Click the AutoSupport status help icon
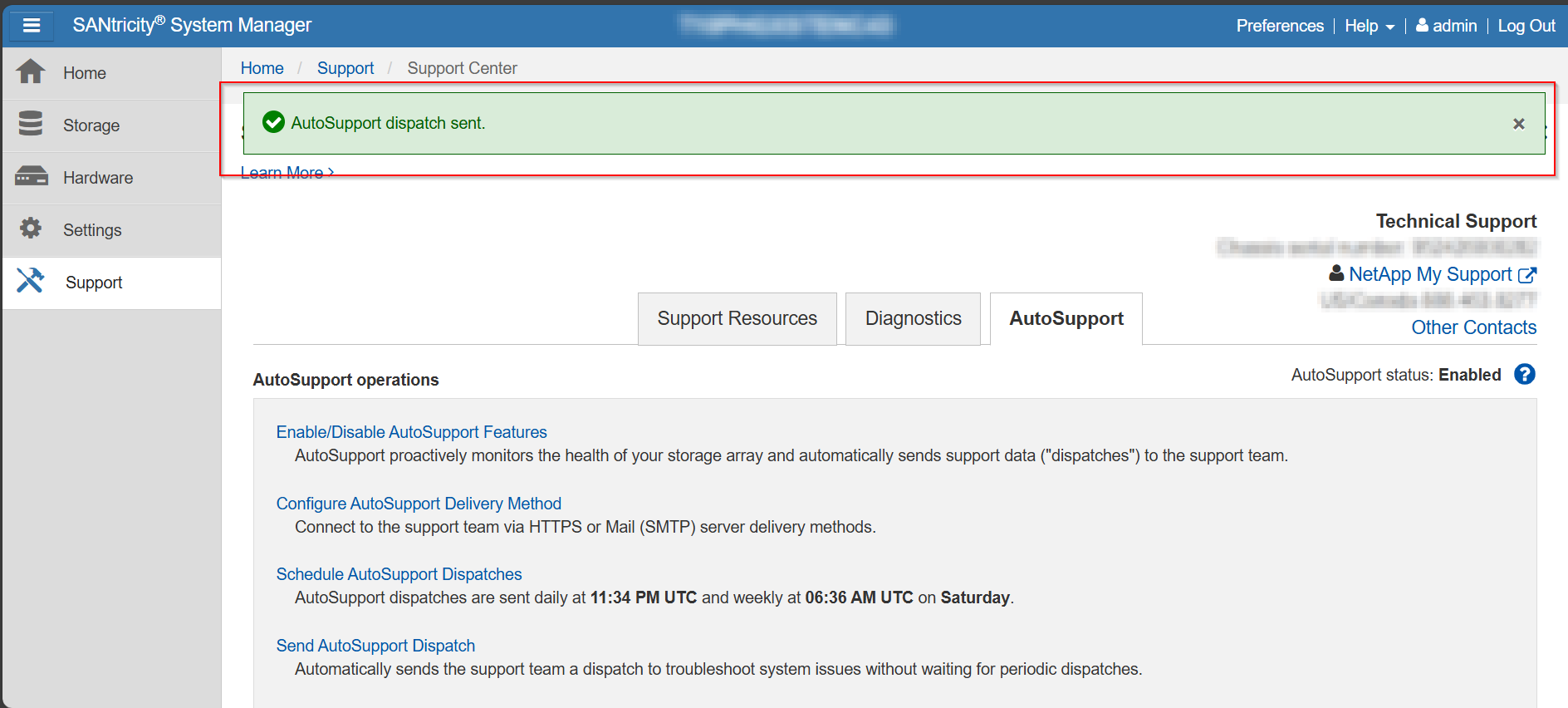 (x=1524, y=375)
